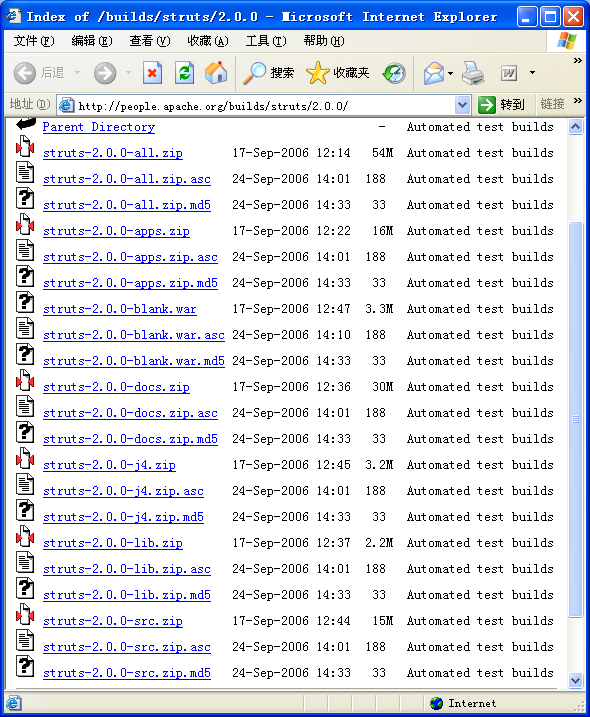This screenshot has height=717, width=590.
Task: Click into the URL address field
Action: coord(265,106)
